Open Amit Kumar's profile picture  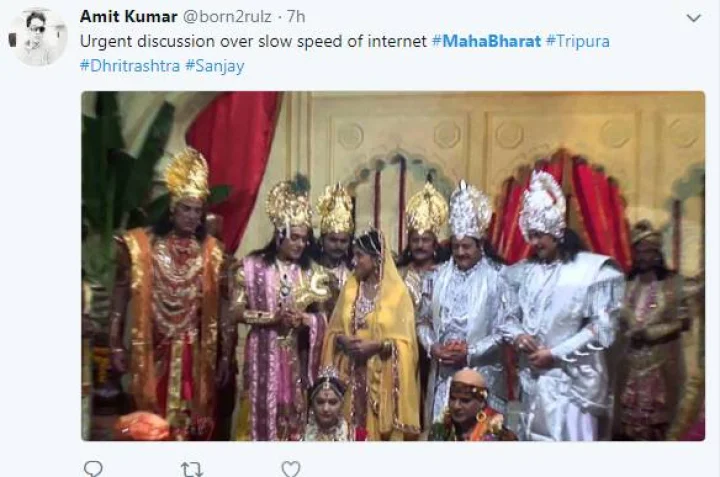point(39,37)
